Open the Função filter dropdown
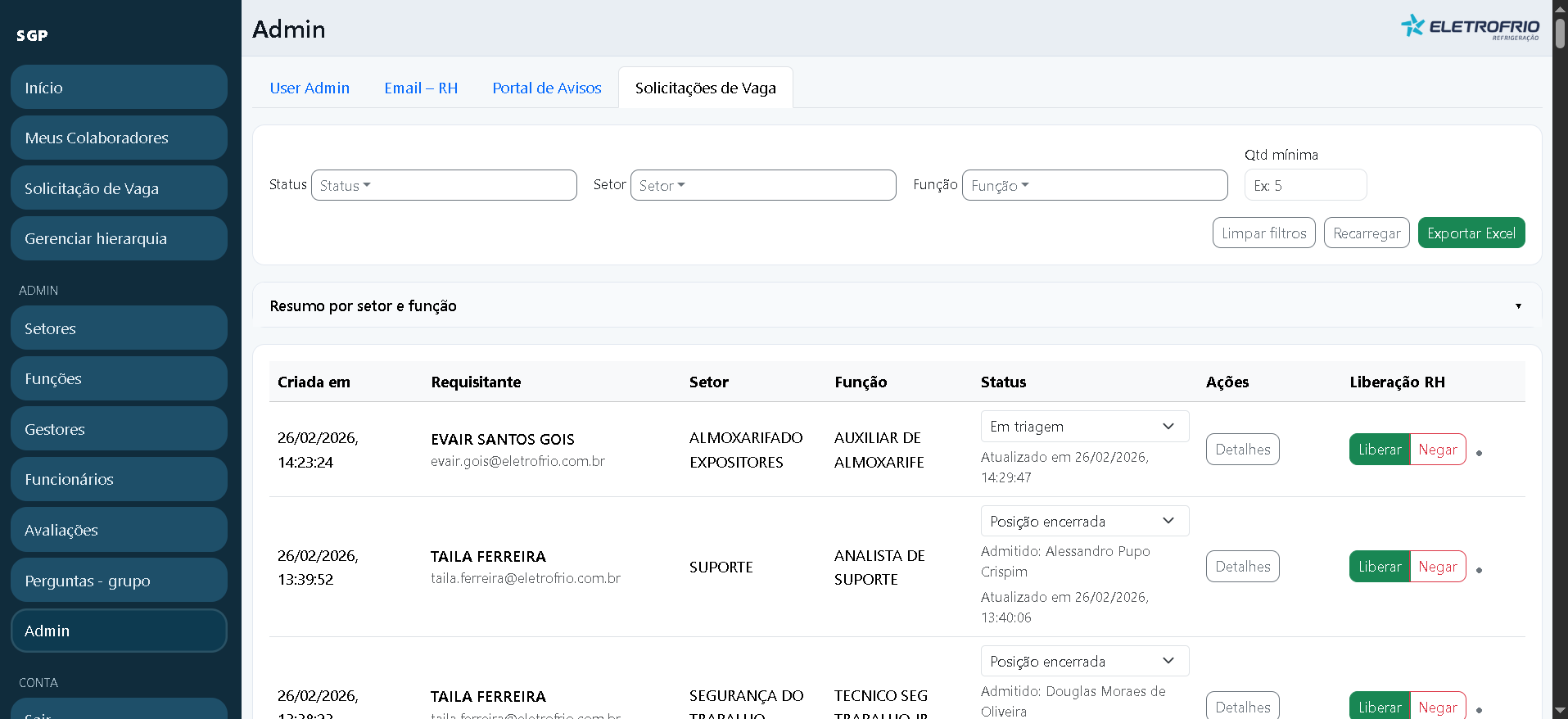The height and width of the screenshot is (719, 1568). [x=1094, y=185]
